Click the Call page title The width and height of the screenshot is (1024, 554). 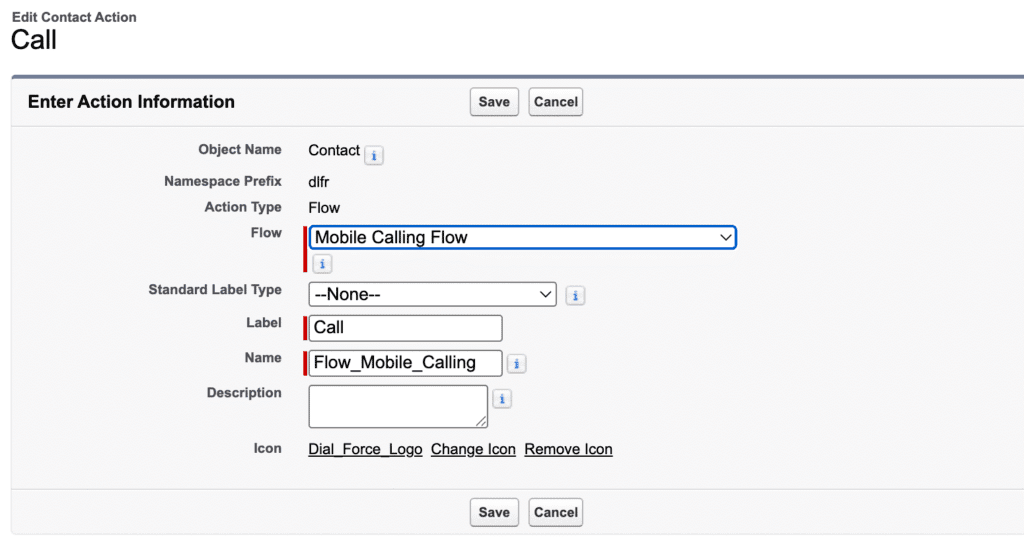pos(34,40)
